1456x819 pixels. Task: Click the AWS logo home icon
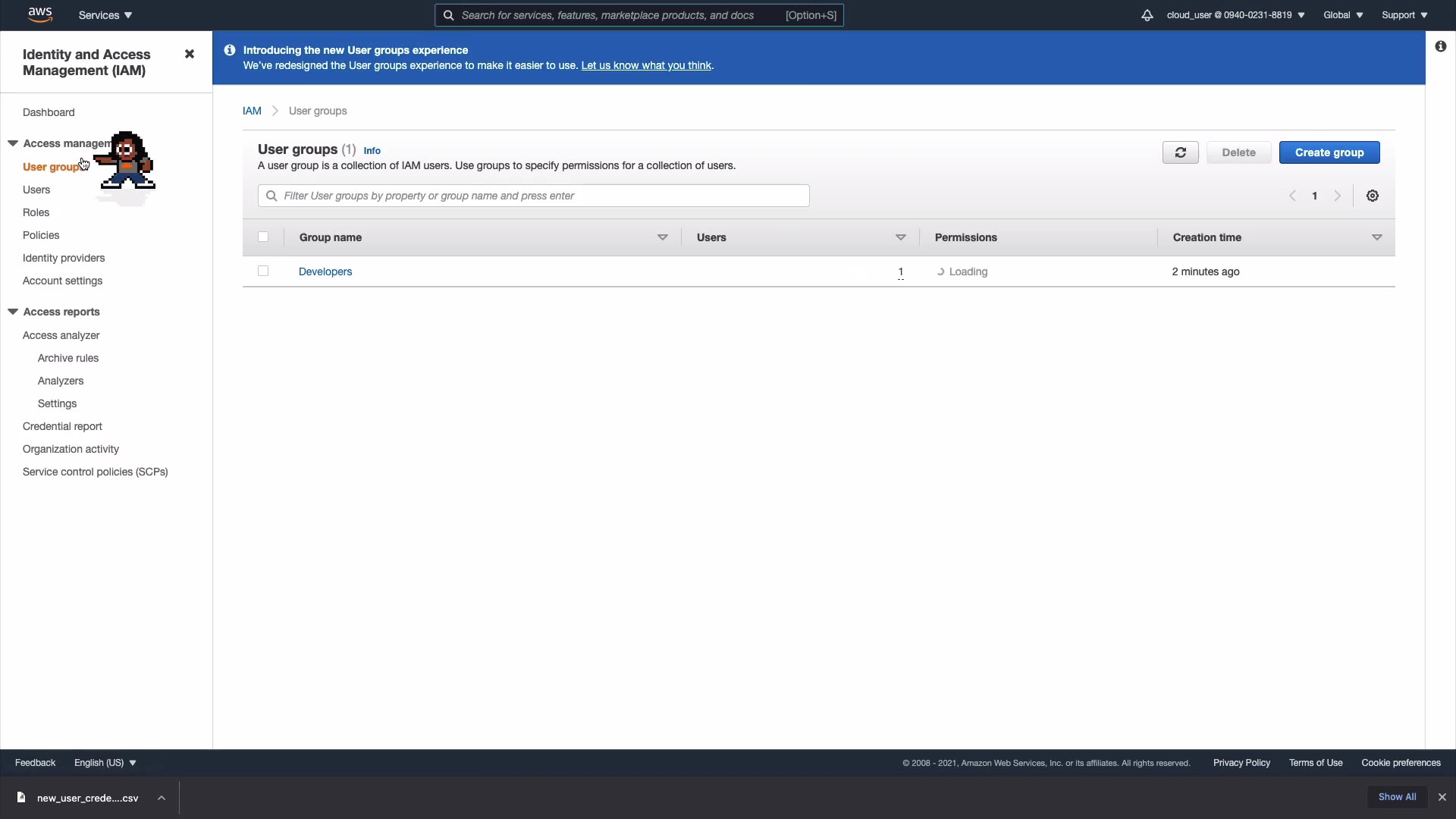39,14
